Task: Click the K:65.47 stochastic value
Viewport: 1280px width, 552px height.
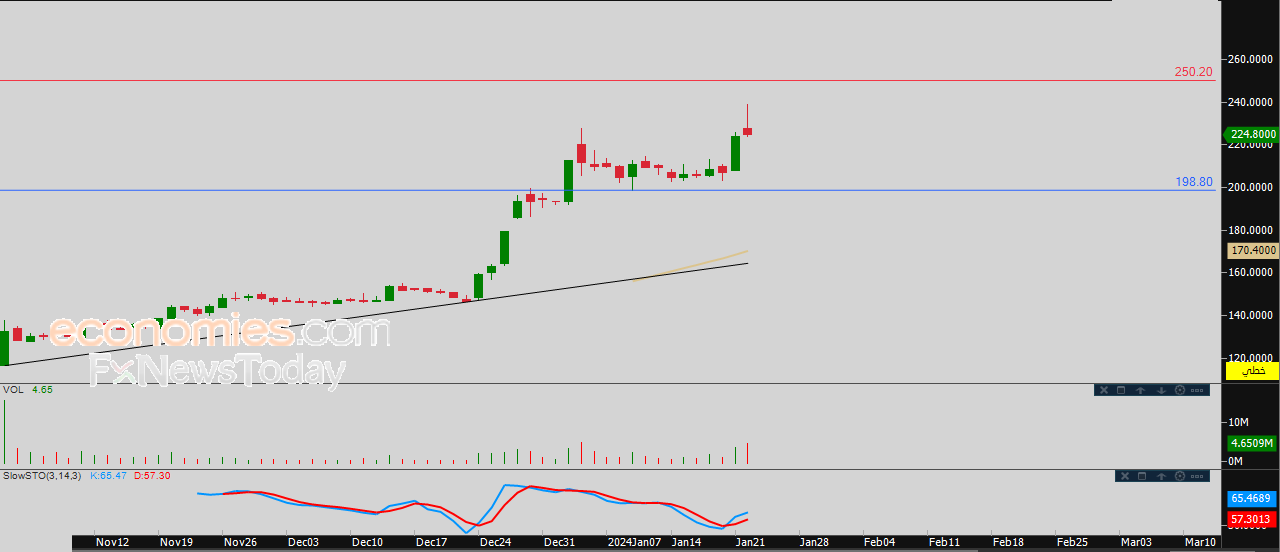Action: pyautogui.click(x=109, y=475)
